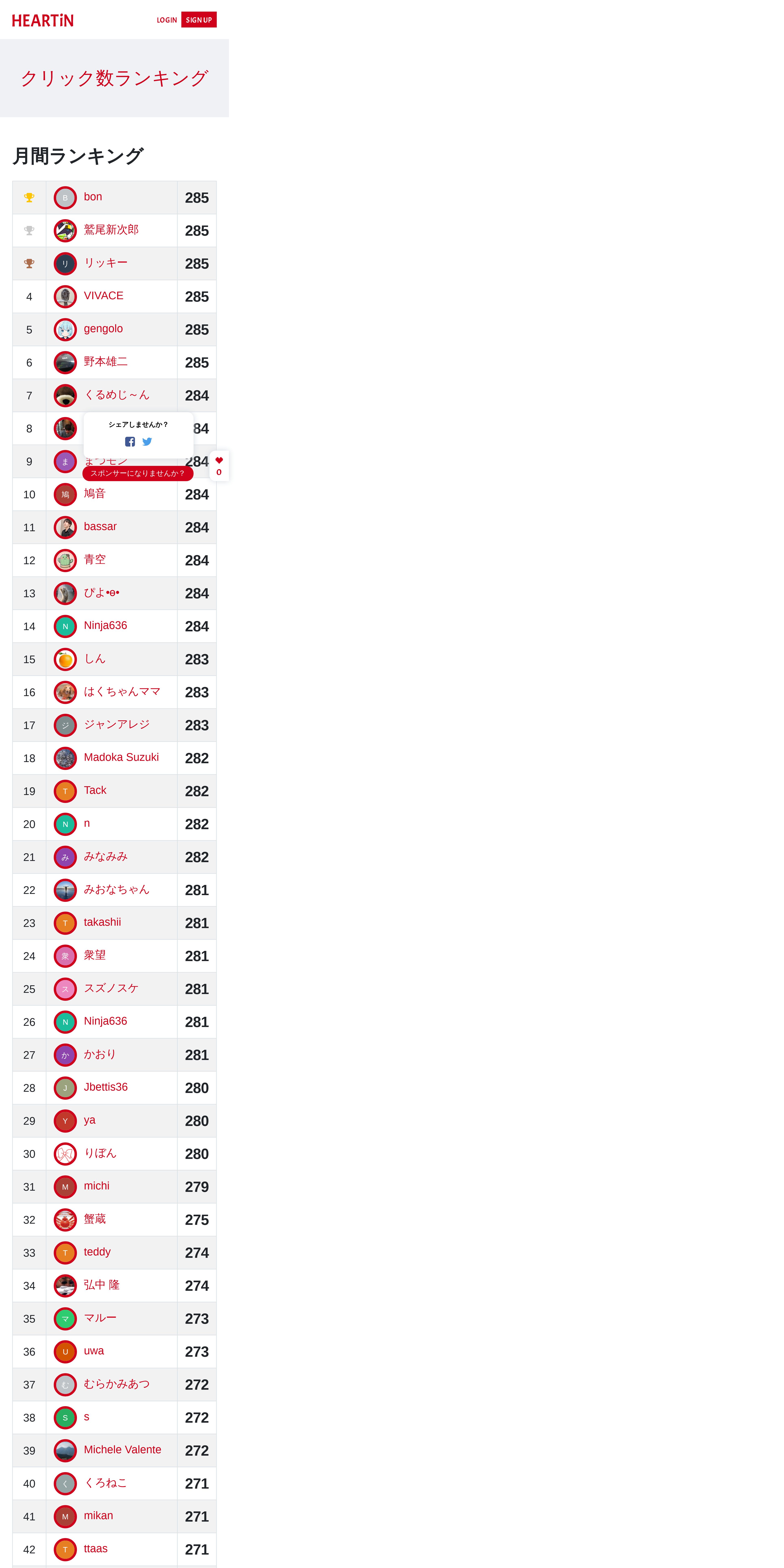Click the orange avatar of しん

pos(65,659)
